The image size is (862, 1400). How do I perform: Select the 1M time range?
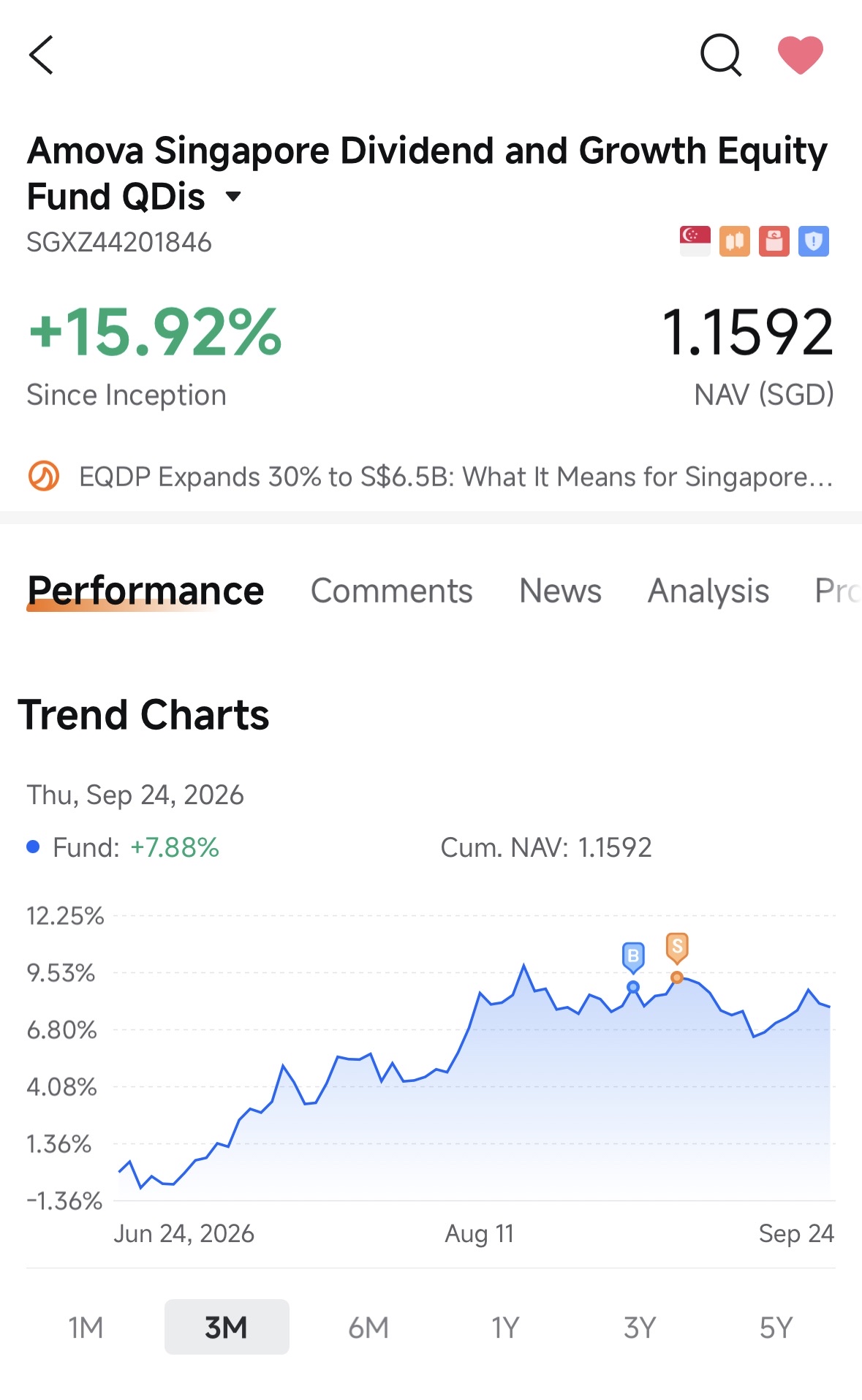[86, 1327]
